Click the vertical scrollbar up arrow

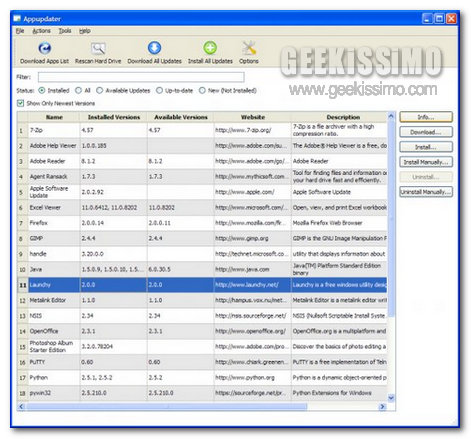(391, 116)
